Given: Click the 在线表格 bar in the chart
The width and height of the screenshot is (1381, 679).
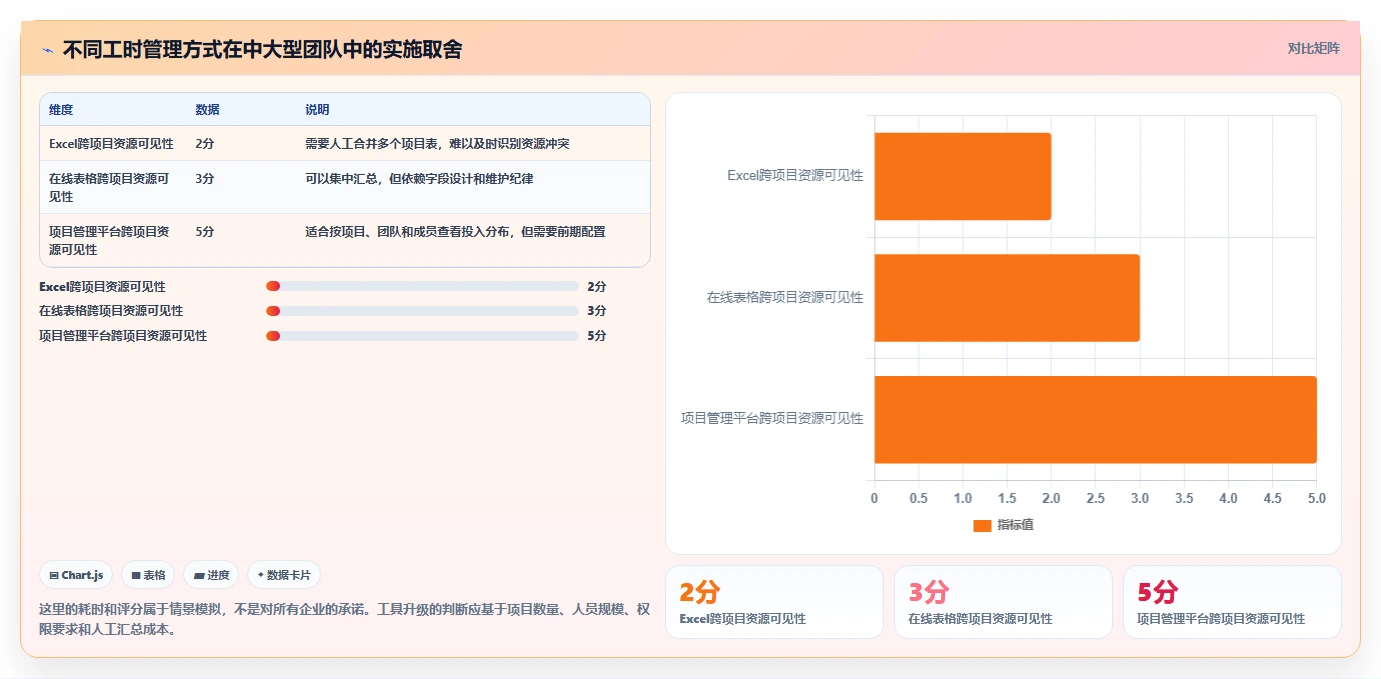Looking at the screenshot, I should coord(1007,298).
